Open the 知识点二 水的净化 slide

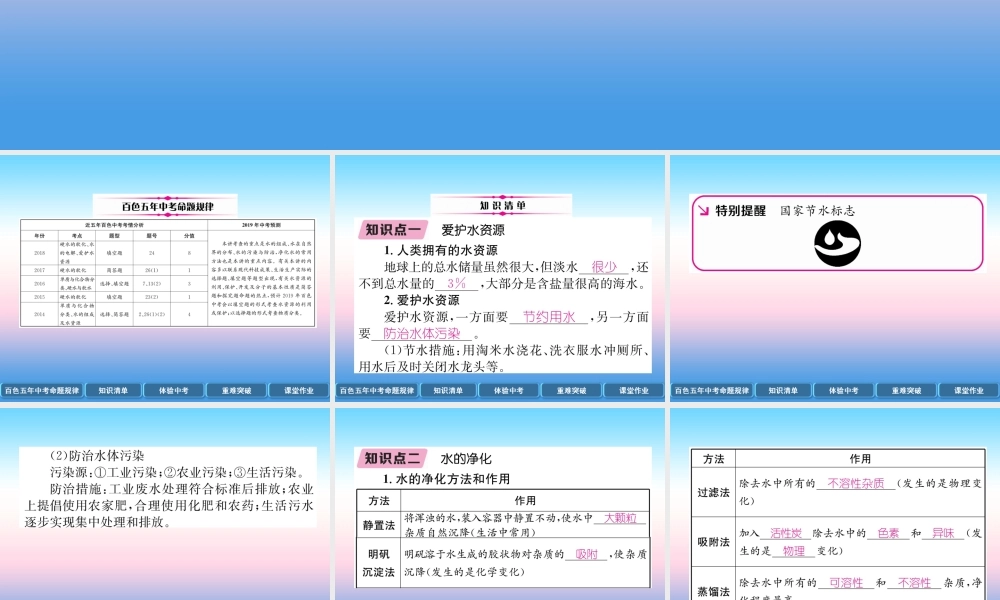[500, 504]
